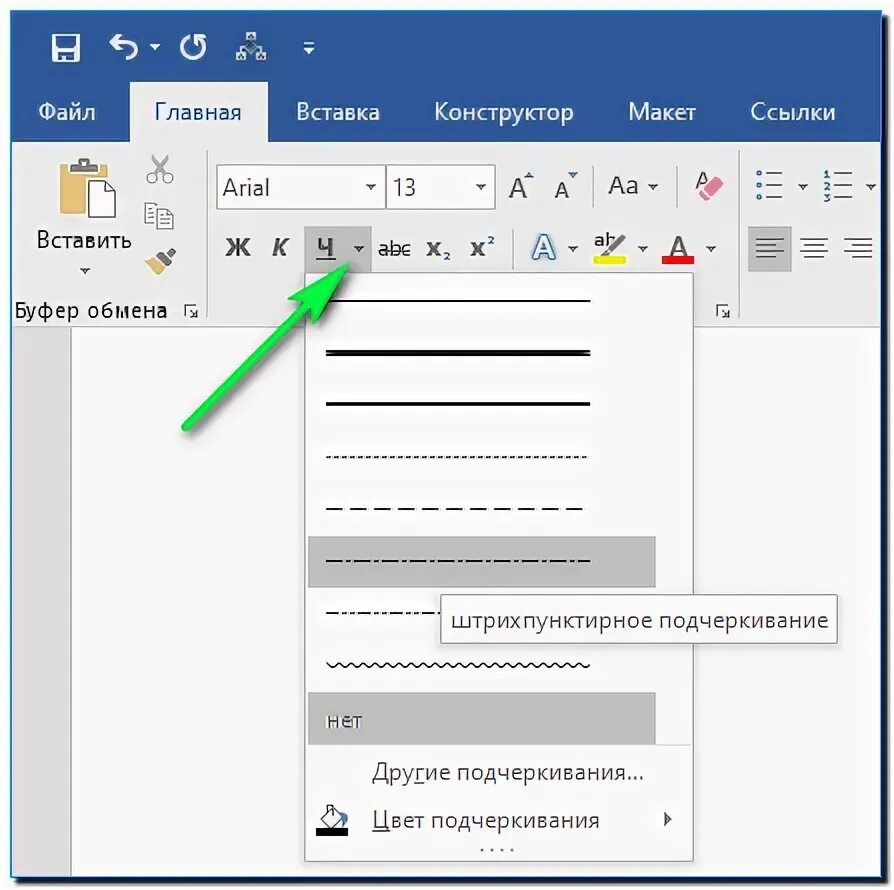Click the hierarchy diagram quick access icon
Image resolution: width=894 pixels, height=890 pixels.
(x=251, y=47)
